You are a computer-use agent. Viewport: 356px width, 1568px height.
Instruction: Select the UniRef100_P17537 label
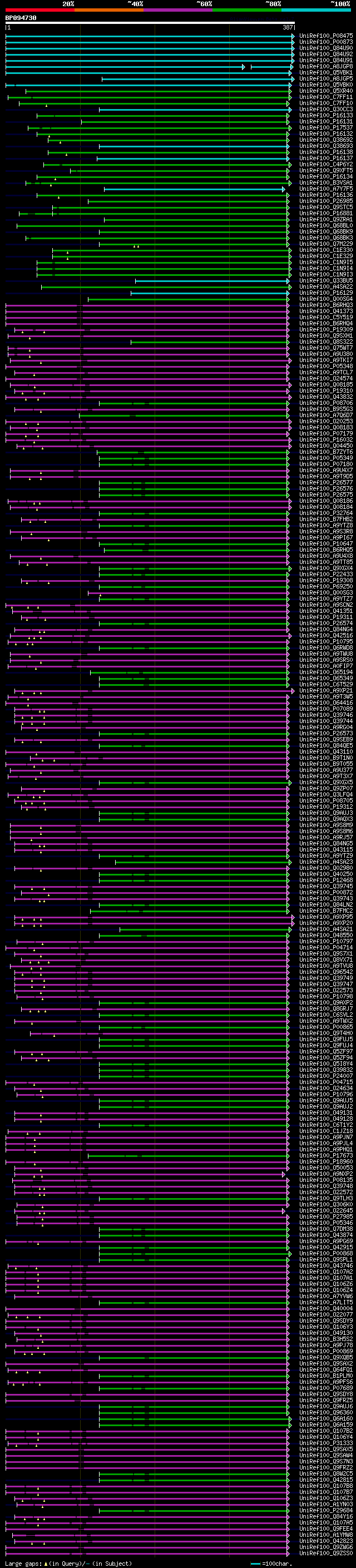click(326, 128)
